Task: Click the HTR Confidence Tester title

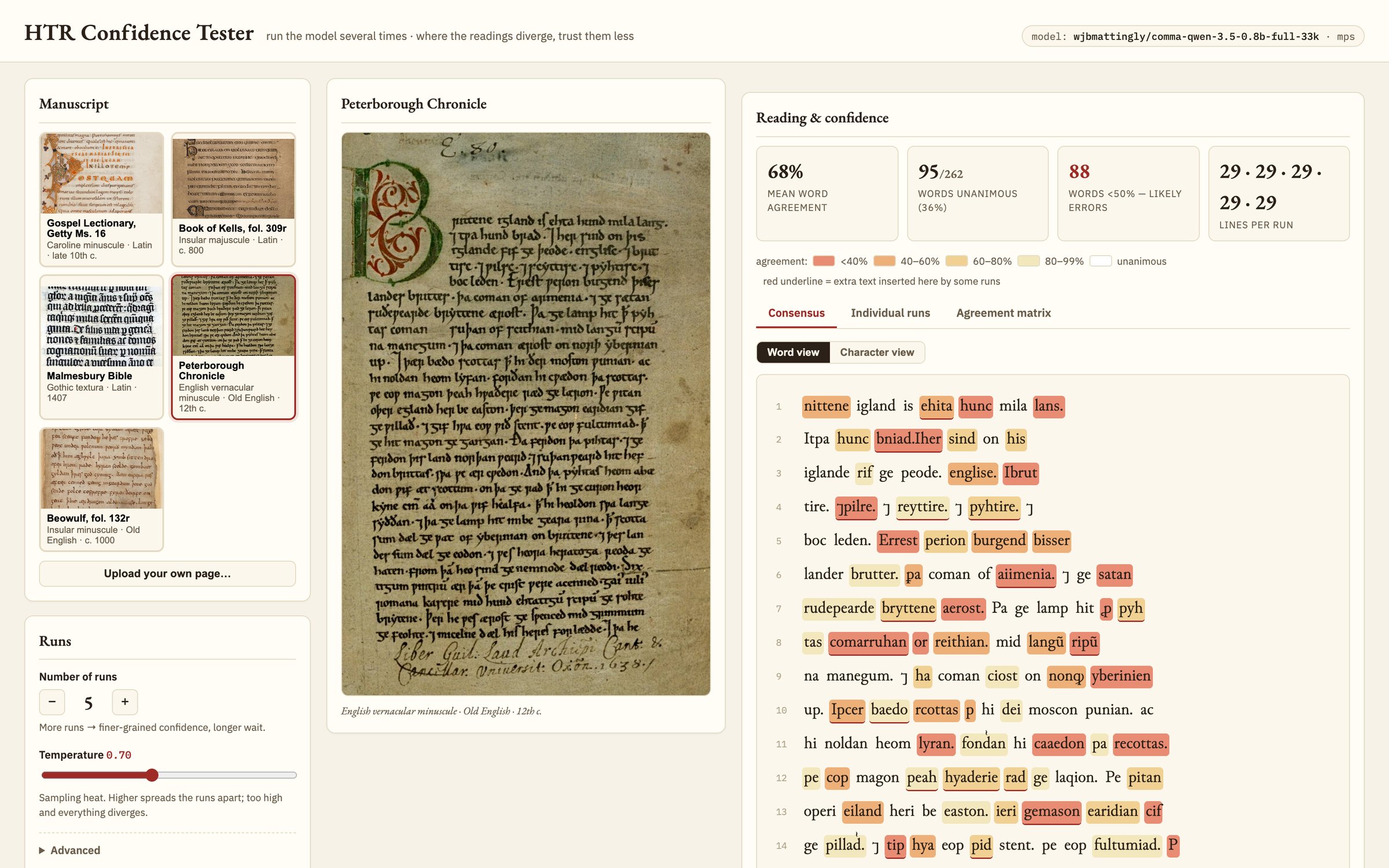Action: (139, 33)
